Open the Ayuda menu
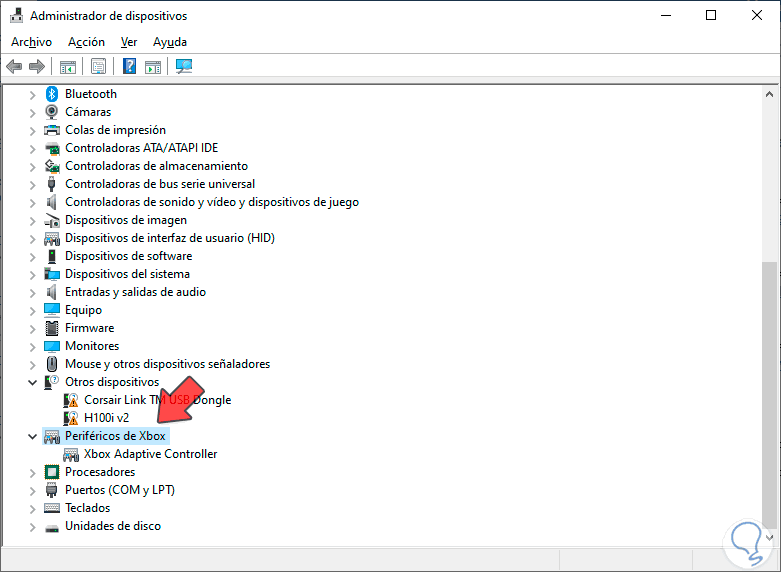The height and width of the screenshot is (572, 781). coord(170,42)
